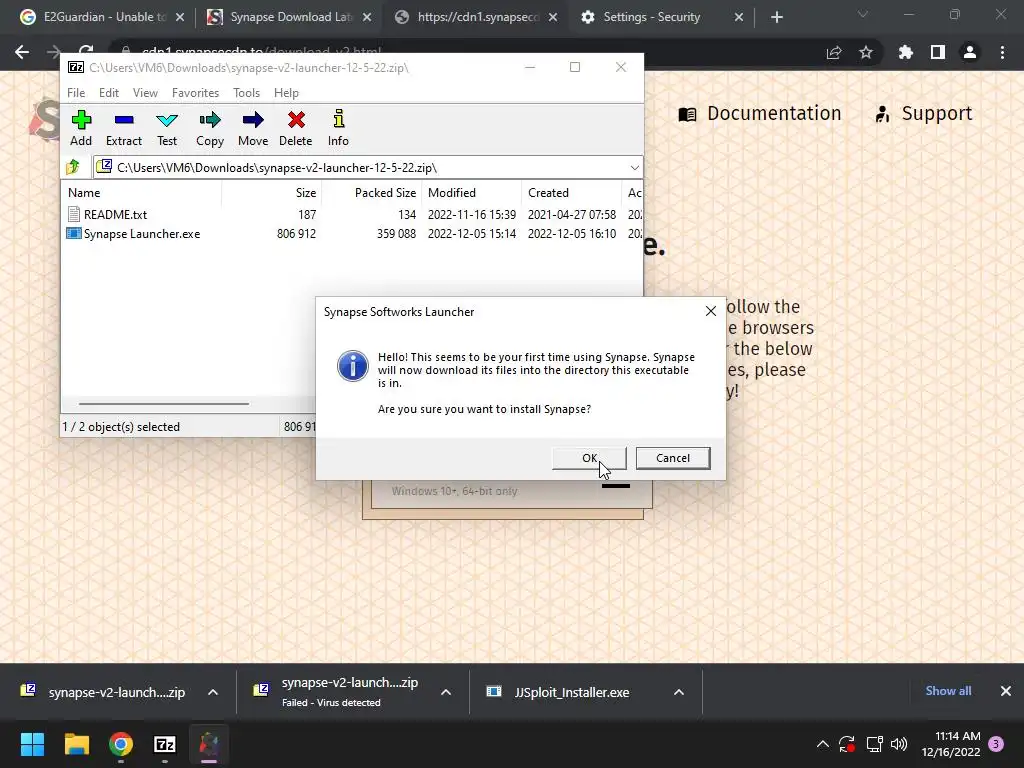
Task: Expand the Chrome tab search chevron
Action: pyautogui.click(x=863, y=14)
